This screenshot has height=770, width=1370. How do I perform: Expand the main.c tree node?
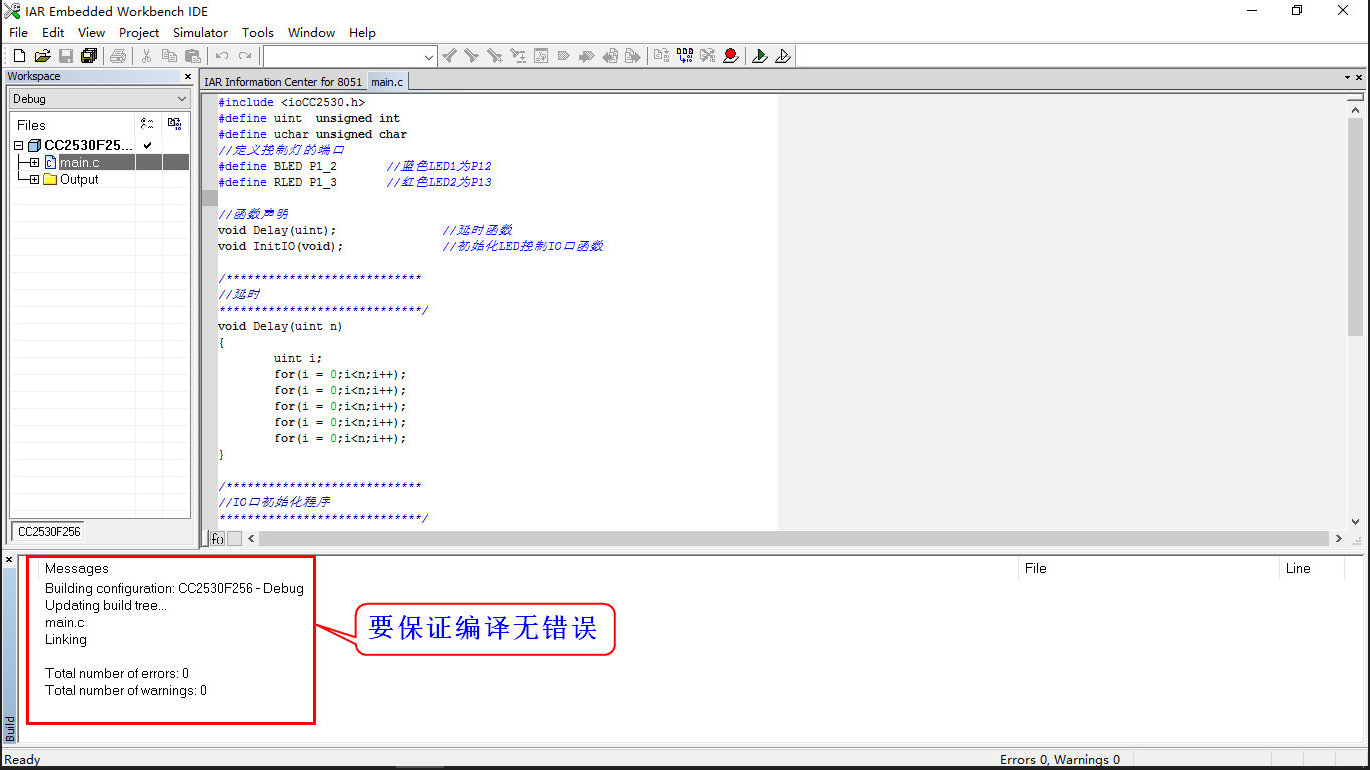[x=34, y=163]
